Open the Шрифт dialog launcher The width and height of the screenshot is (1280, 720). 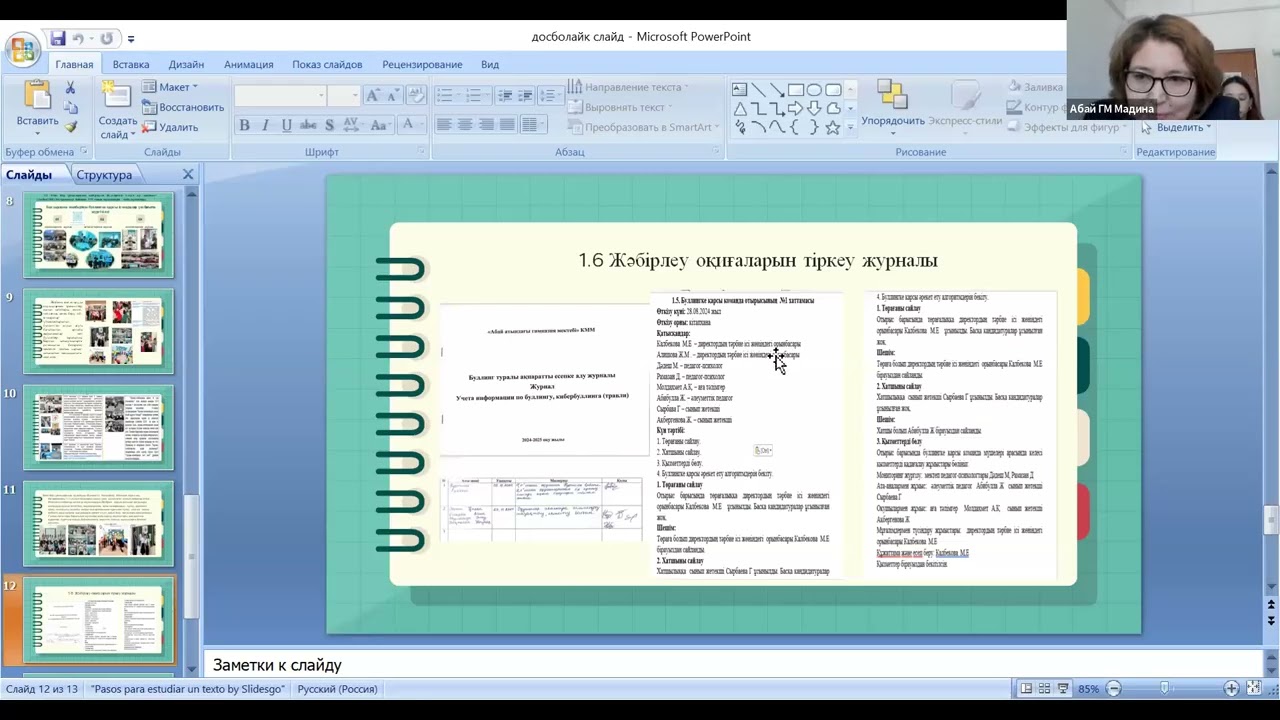pyautogui.click(x=420, y=152)
